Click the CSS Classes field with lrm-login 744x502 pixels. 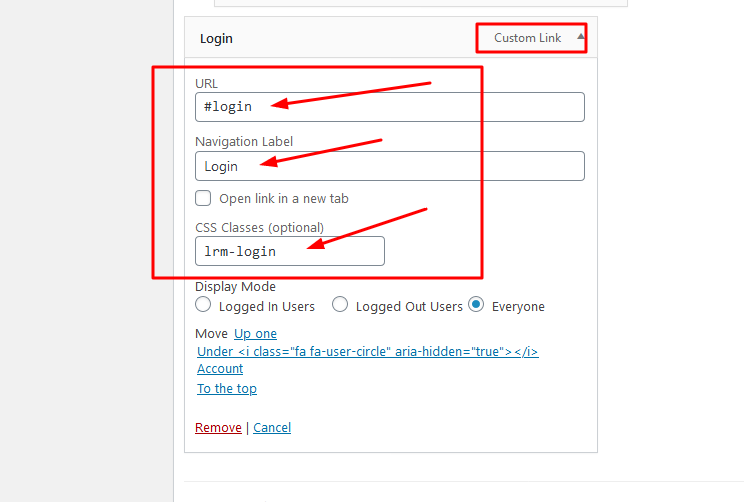click(290, 251)
